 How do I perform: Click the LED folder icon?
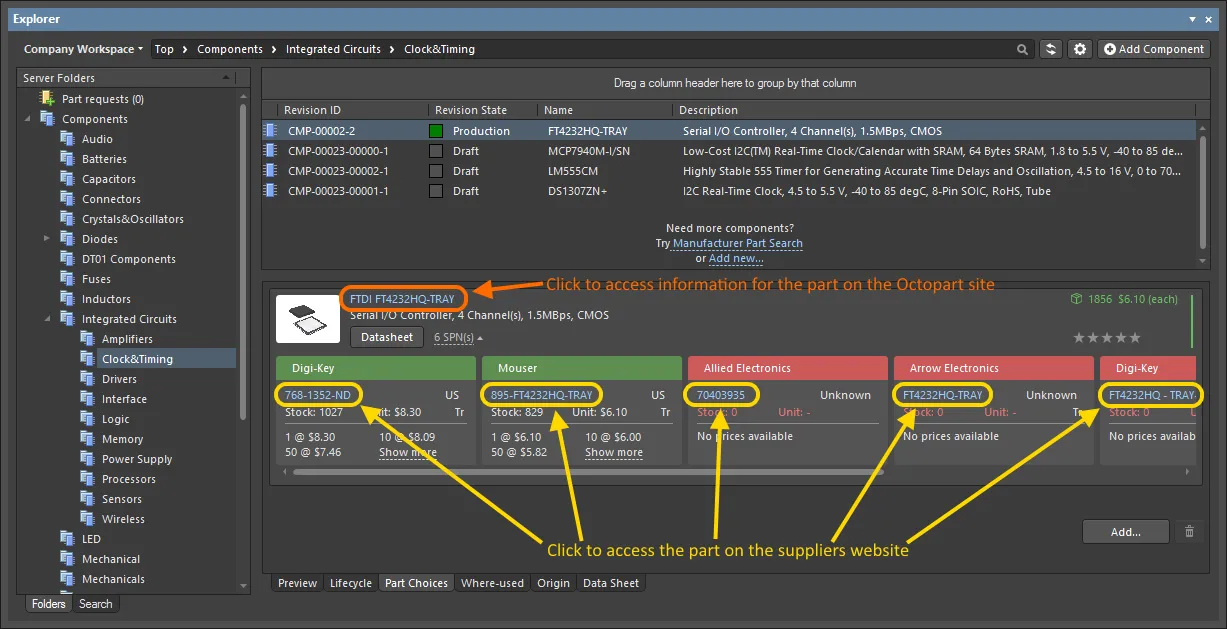click(67, 539)
